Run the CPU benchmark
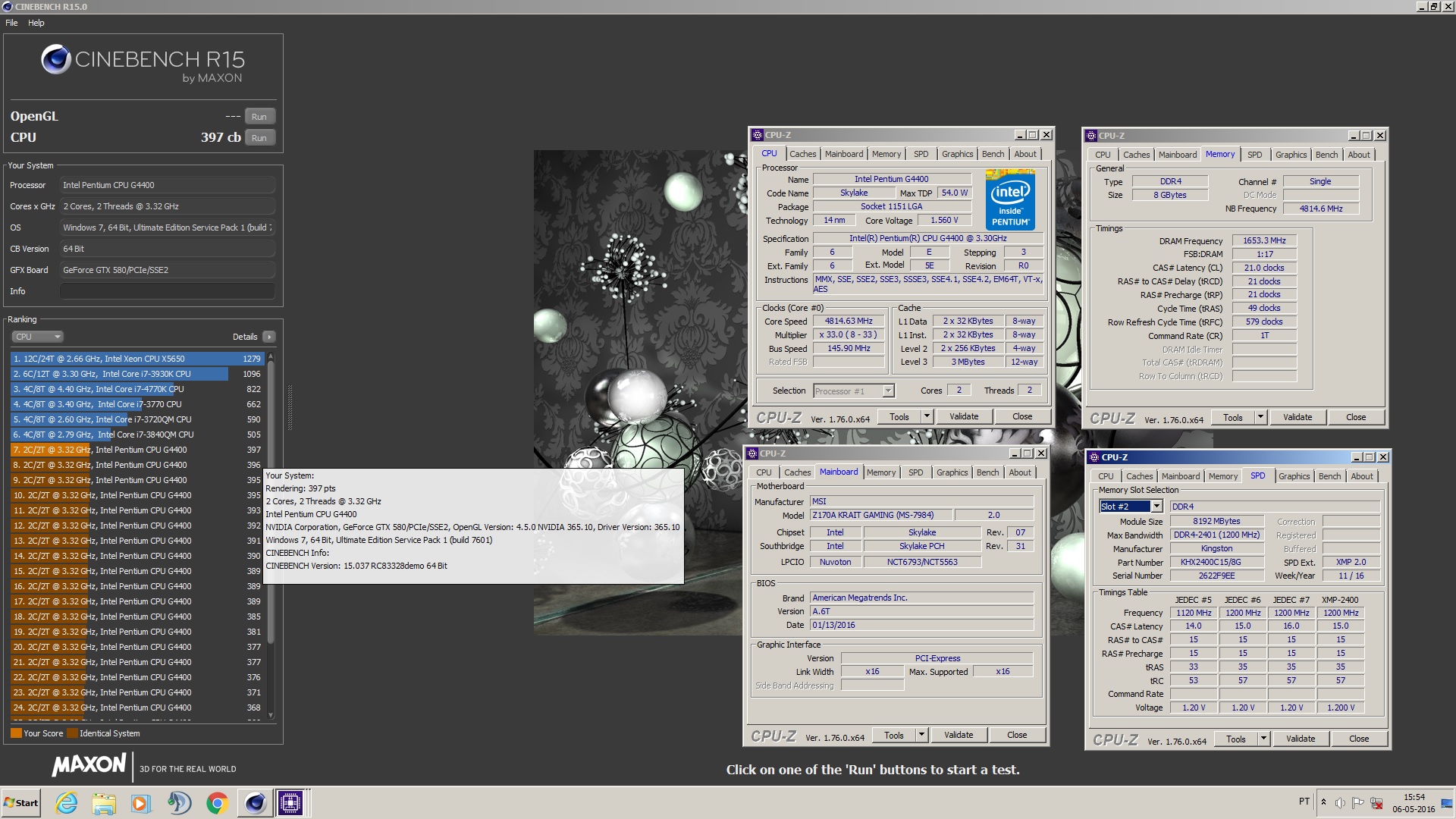Image resolution: width=1456 pixels, height=819 pixels. point(259,138)
